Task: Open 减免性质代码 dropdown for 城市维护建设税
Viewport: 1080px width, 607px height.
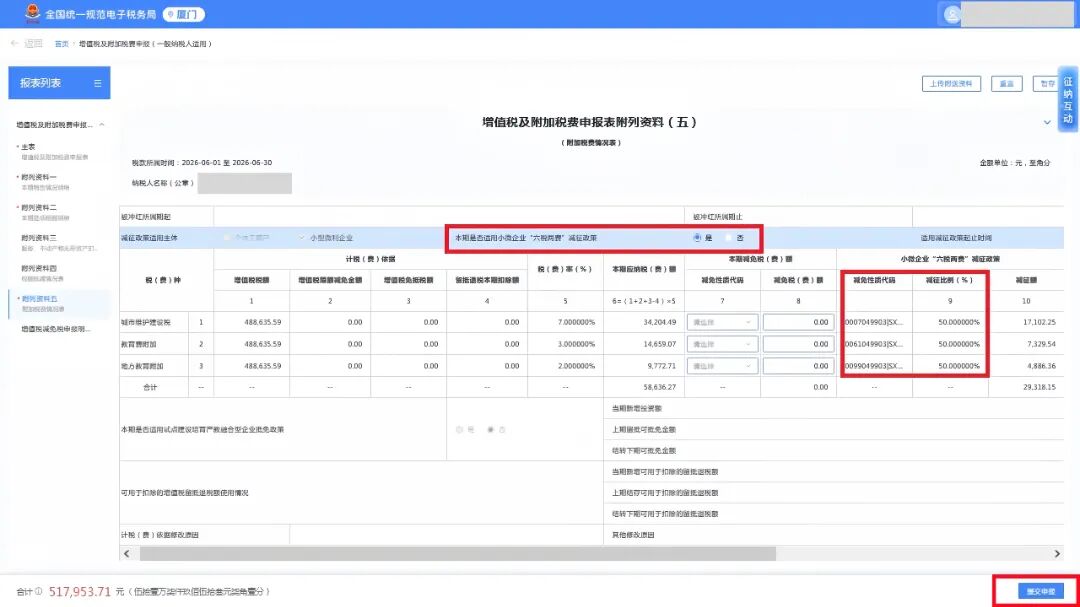Action: [722, 322]
